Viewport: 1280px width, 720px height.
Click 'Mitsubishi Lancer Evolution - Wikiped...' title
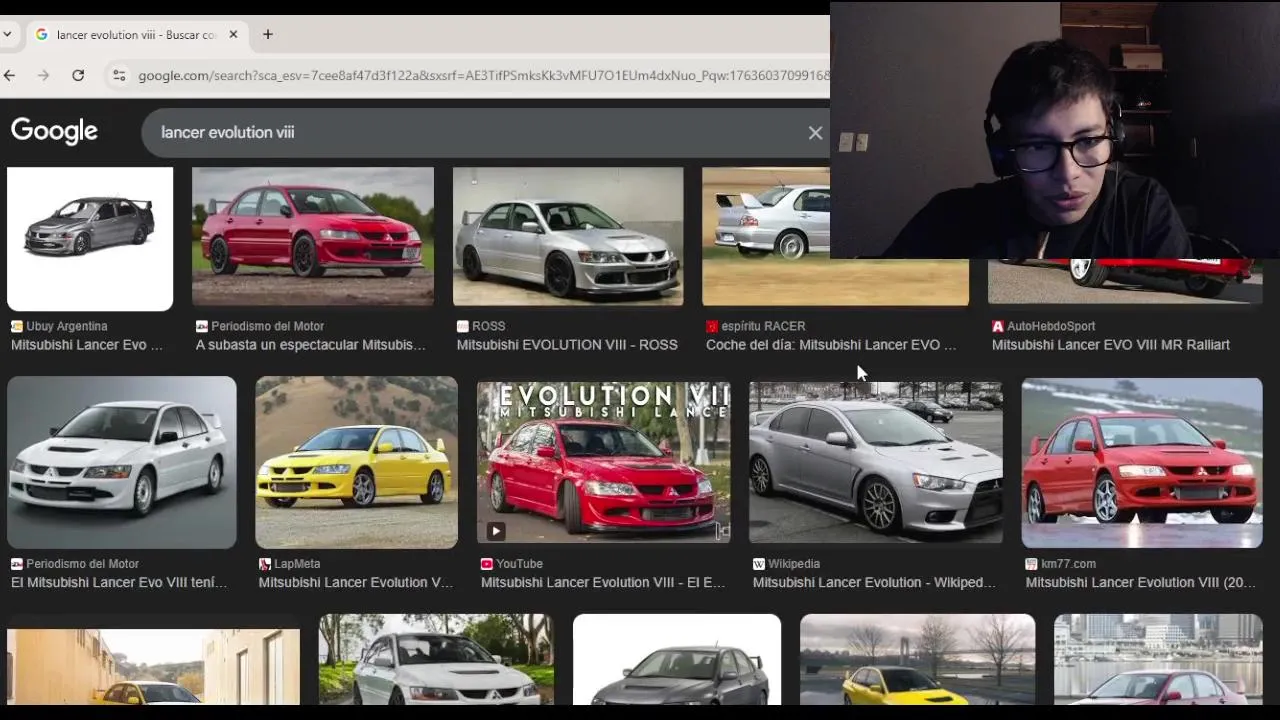(874, 582)
